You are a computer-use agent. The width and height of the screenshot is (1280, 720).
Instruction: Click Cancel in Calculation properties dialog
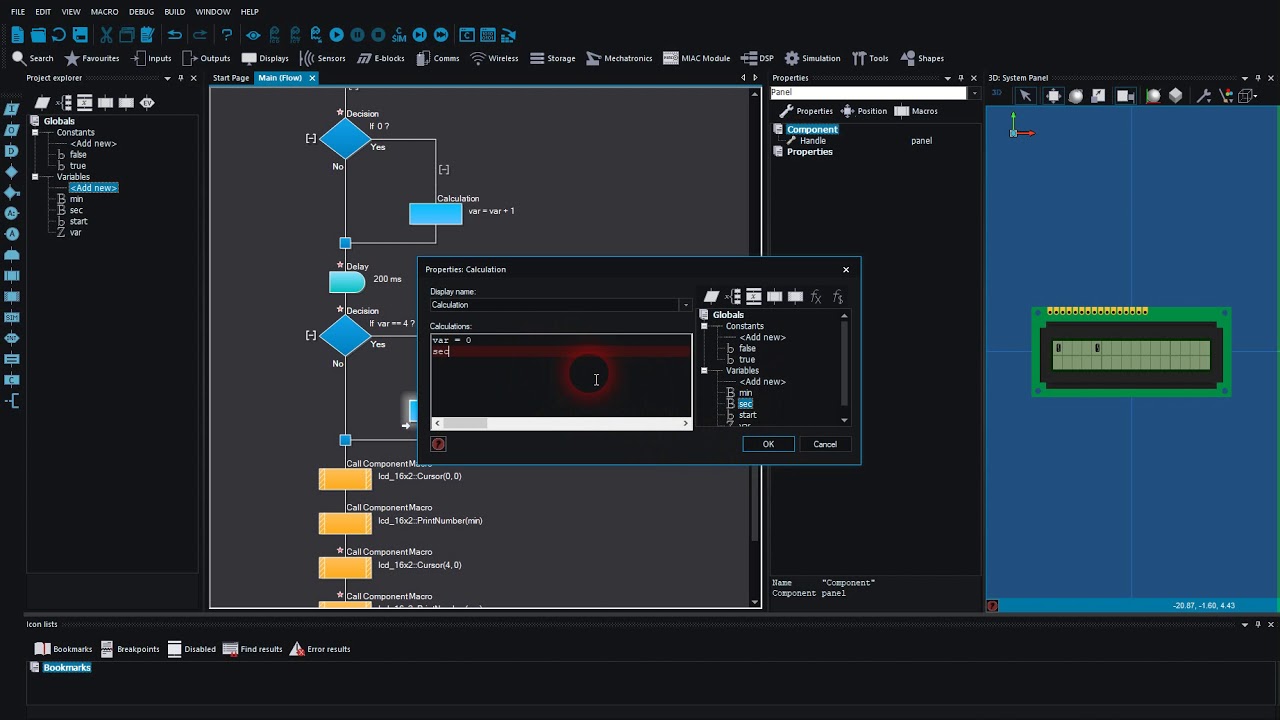825,444
